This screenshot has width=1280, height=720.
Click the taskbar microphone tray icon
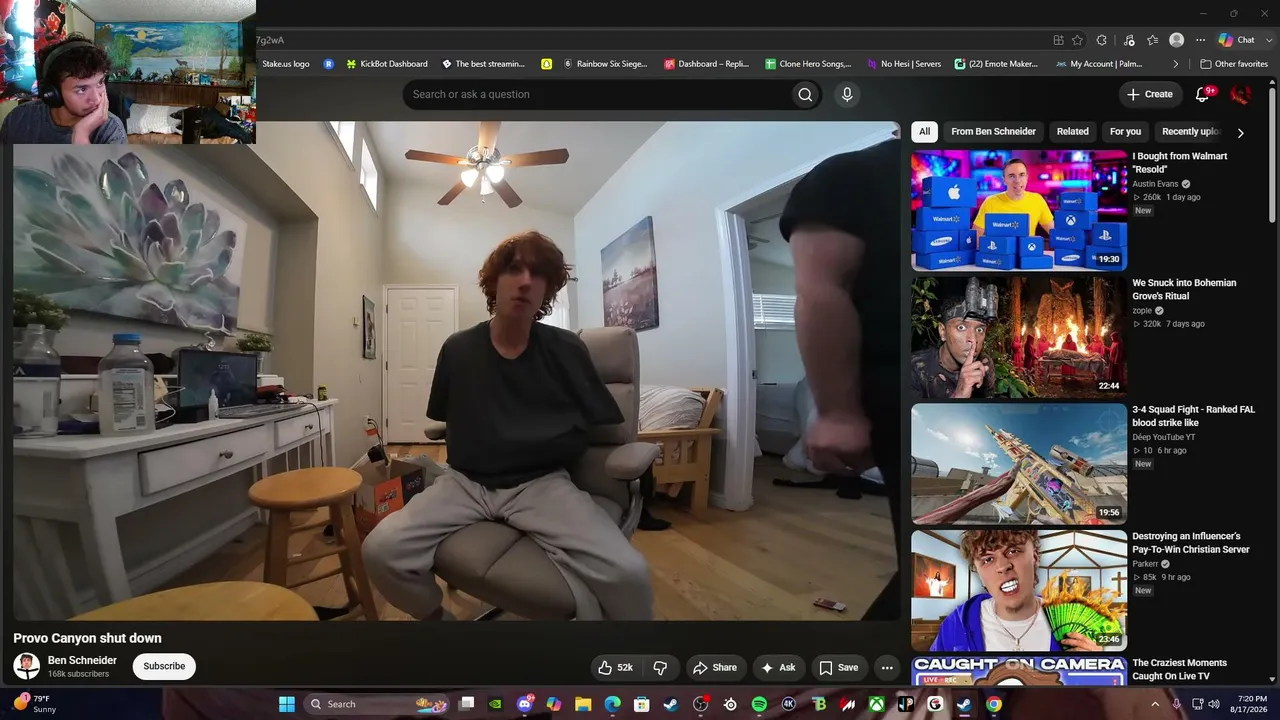coord(1176,704)
